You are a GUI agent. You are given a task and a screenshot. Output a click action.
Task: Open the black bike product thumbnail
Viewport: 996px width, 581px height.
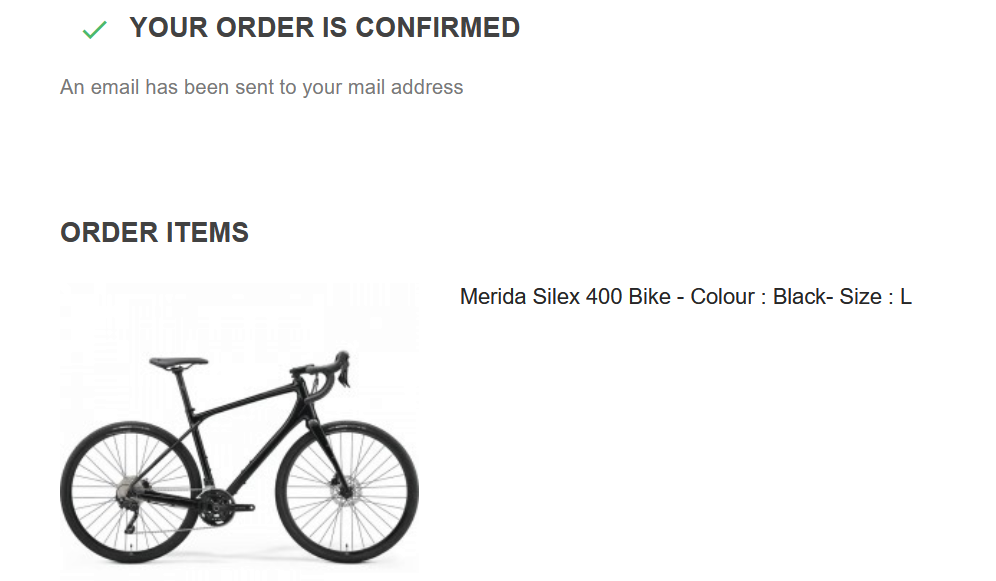coord(239,430)
